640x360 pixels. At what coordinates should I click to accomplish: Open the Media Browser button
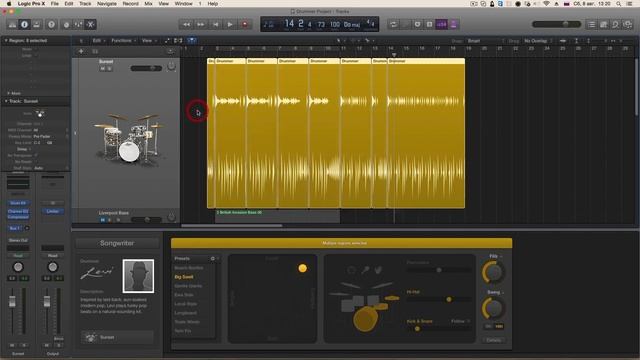click(628, 24)
